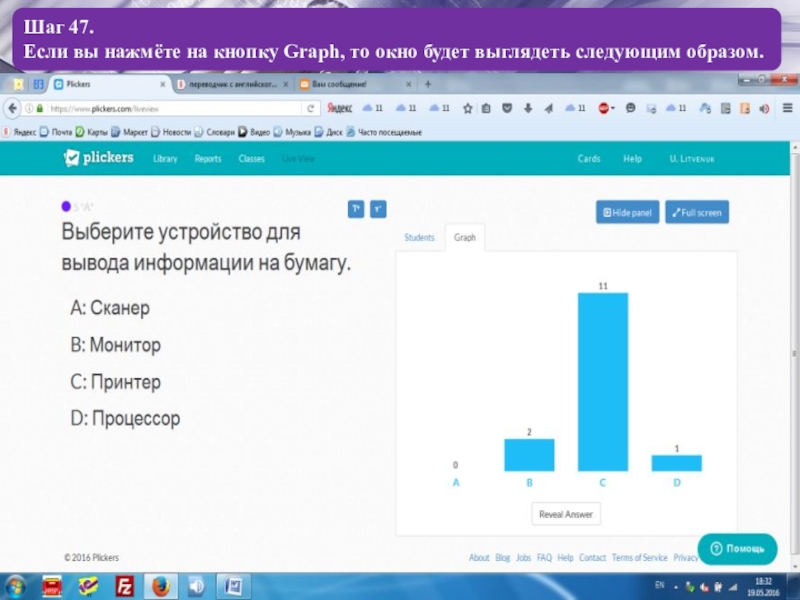The height and width of the screenshot is (600, 800).
Task: Close the Plickers browser tab
Action: pos(162,84)
